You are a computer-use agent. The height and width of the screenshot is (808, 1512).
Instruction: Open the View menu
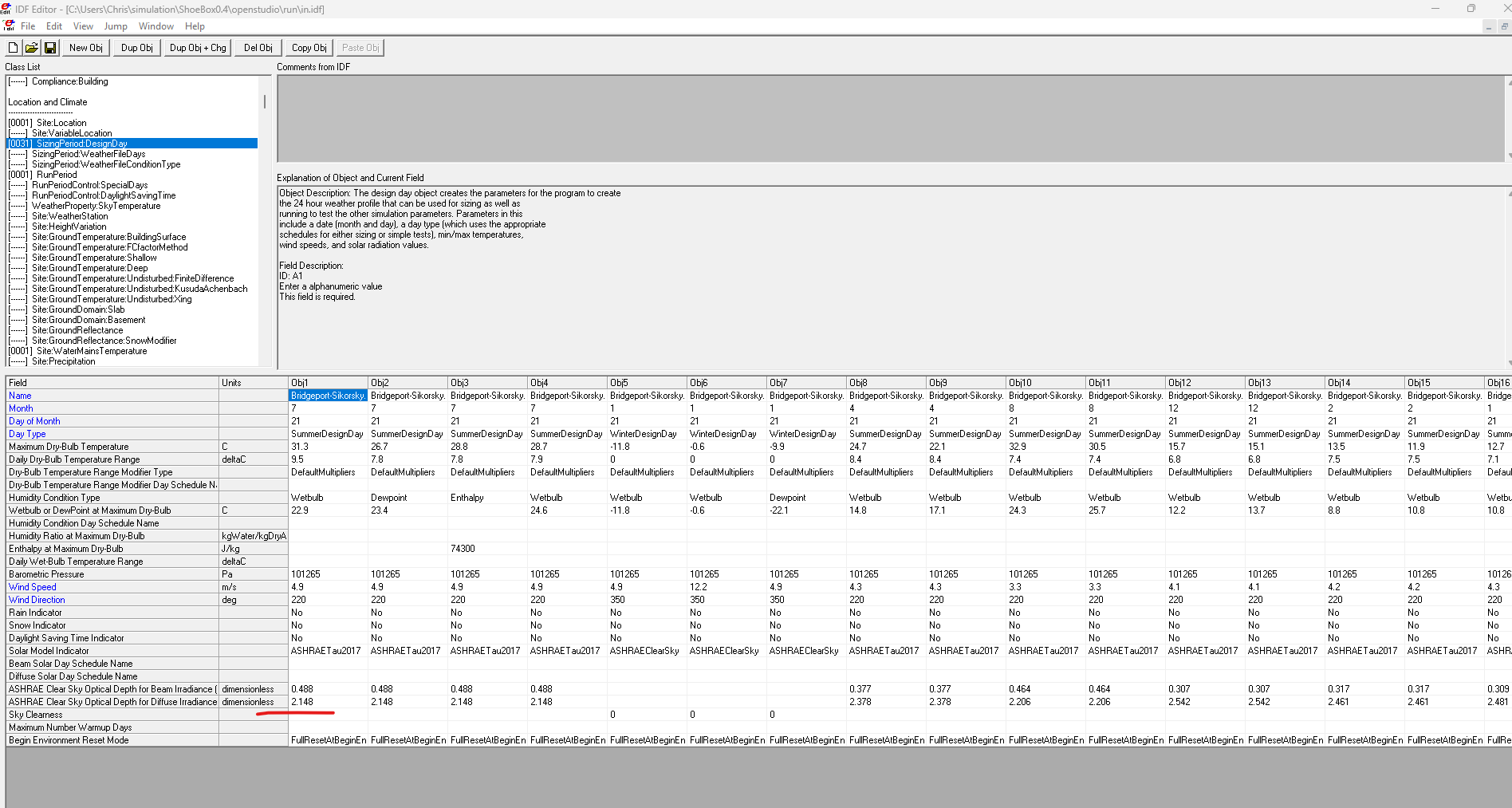pos(83,26)
